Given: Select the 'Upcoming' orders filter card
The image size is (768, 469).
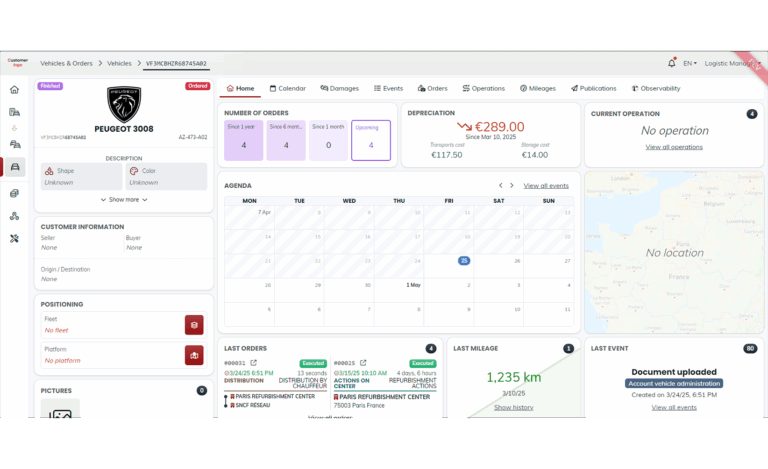Looking at the screenshot, I should click(370, 140).
